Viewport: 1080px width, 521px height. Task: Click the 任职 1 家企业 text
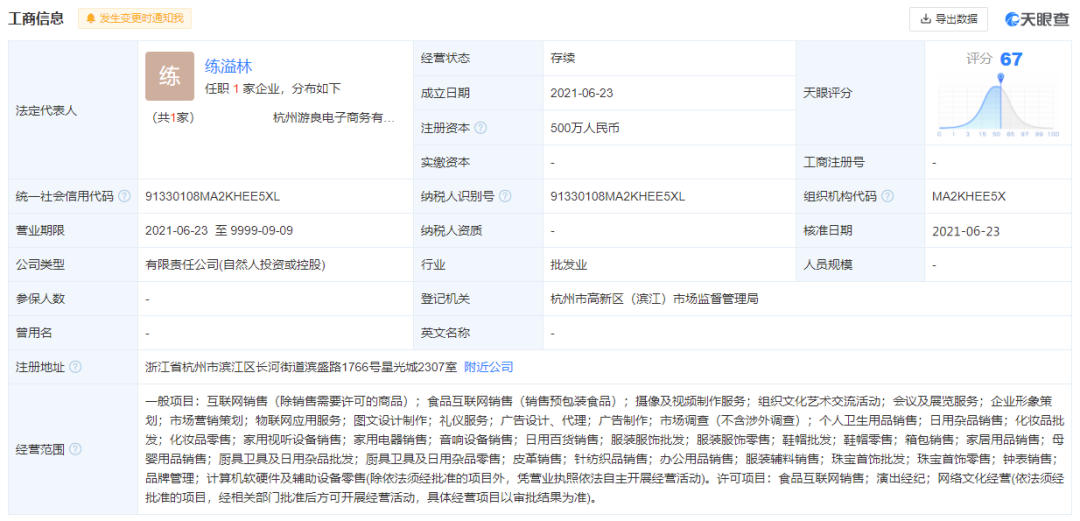pos(273,89)
